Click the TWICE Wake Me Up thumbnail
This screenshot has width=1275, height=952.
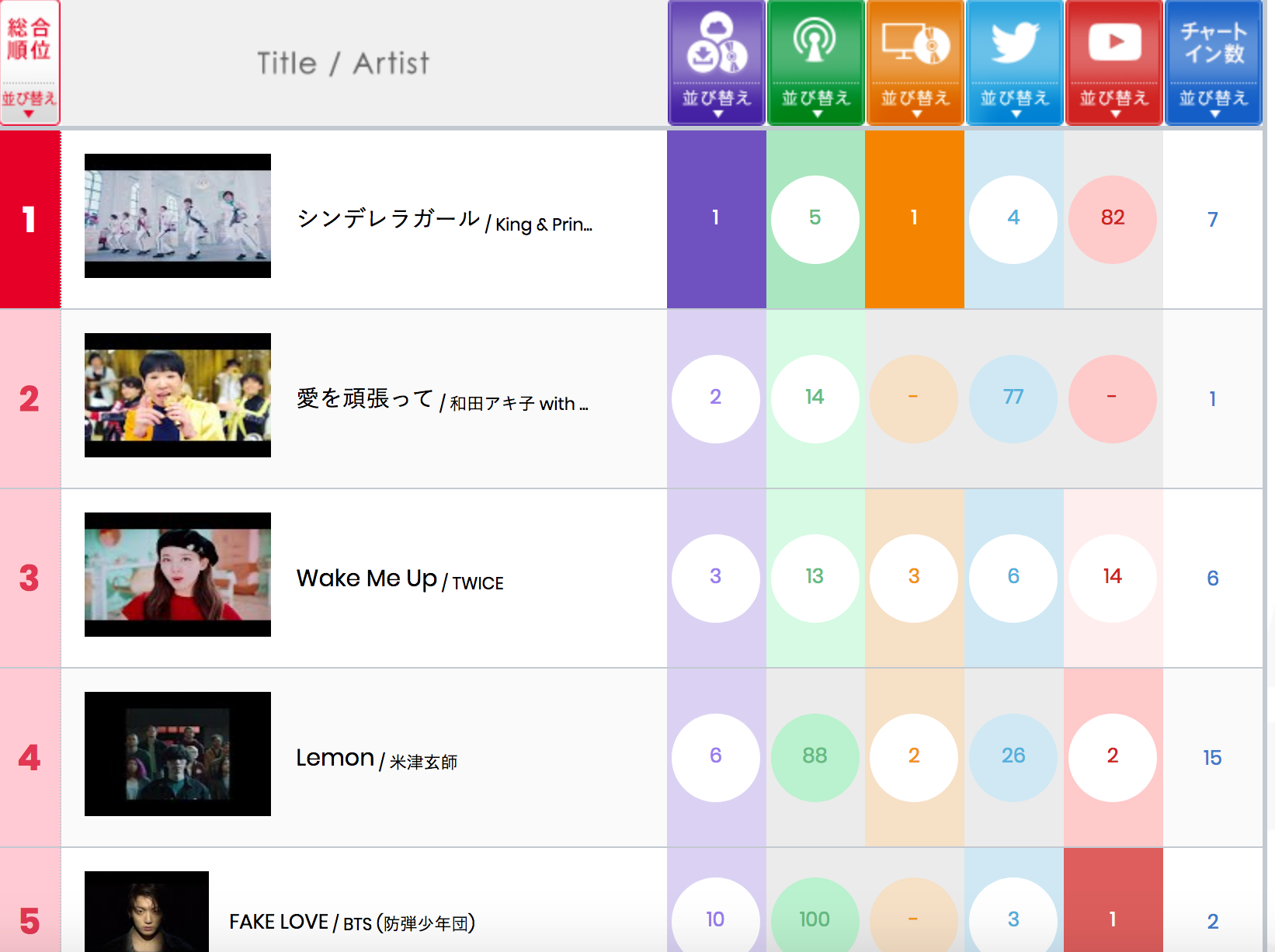click(178, 575)
